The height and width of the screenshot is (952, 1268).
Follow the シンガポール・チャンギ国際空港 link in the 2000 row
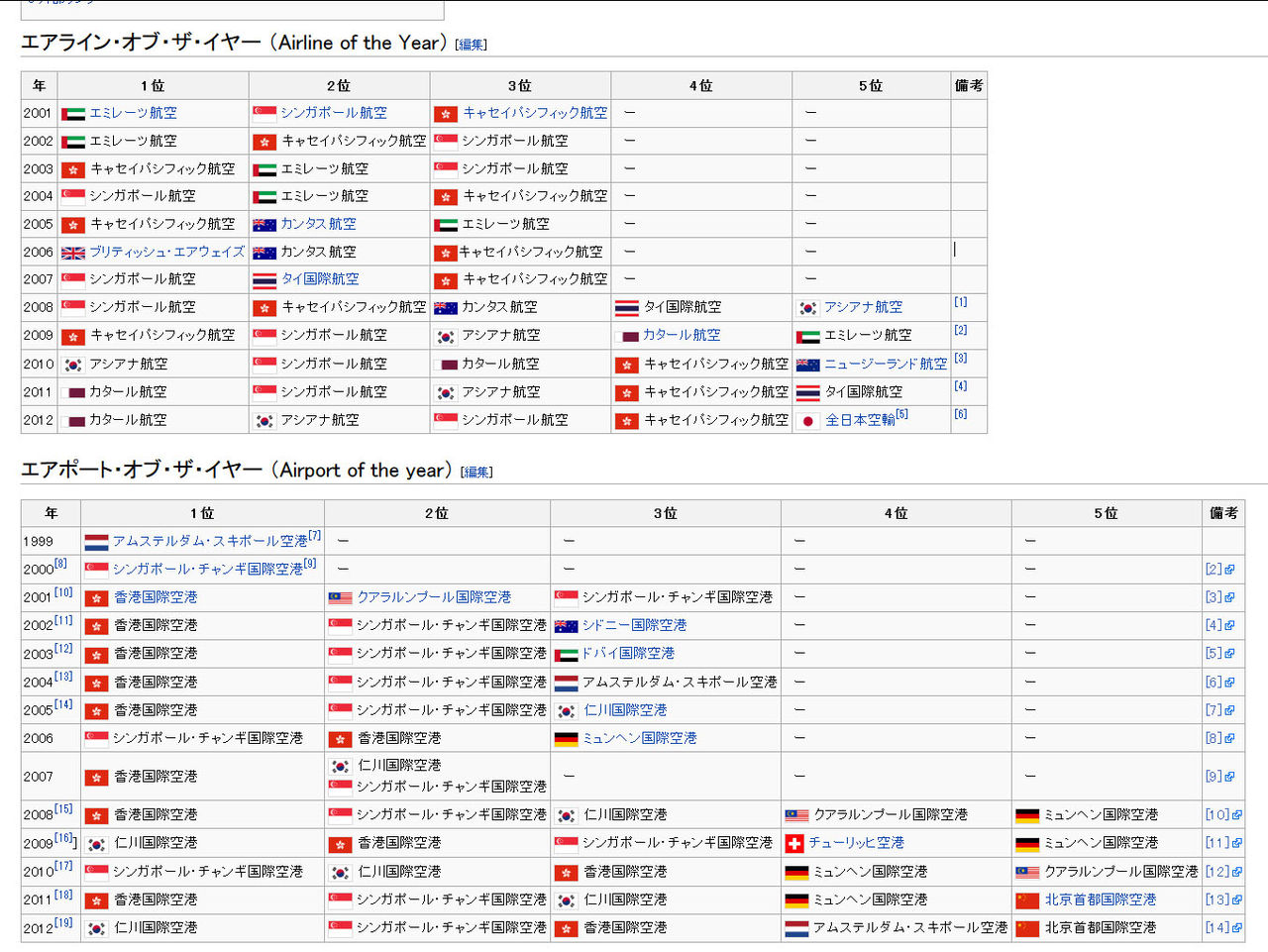pos(207,569)
